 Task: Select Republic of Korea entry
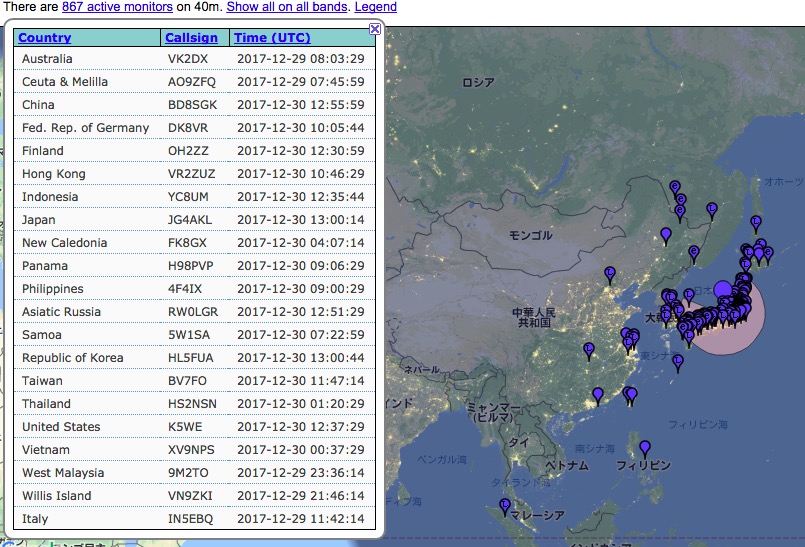[x=72, y=358]
